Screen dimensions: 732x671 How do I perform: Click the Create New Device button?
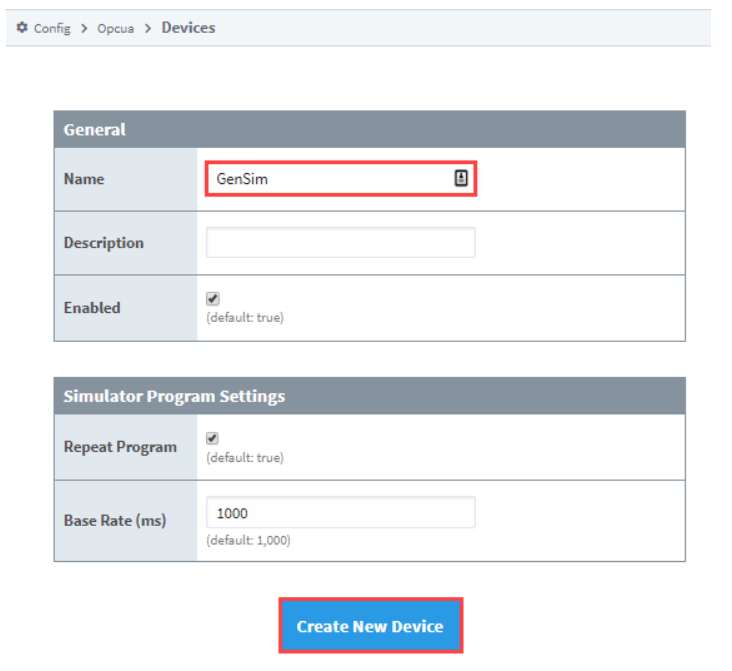pyautogui.click(x=371, y=625)
